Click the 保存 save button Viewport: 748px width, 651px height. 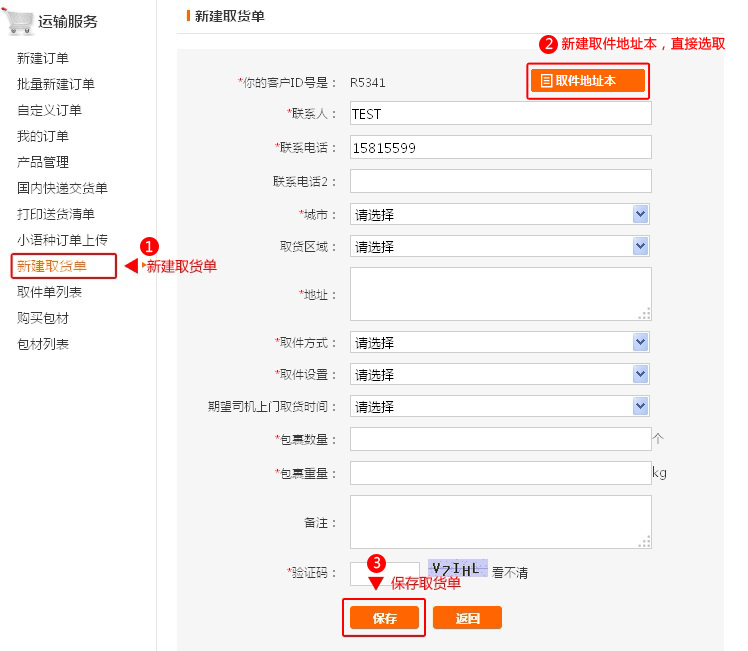click(385, 618)
